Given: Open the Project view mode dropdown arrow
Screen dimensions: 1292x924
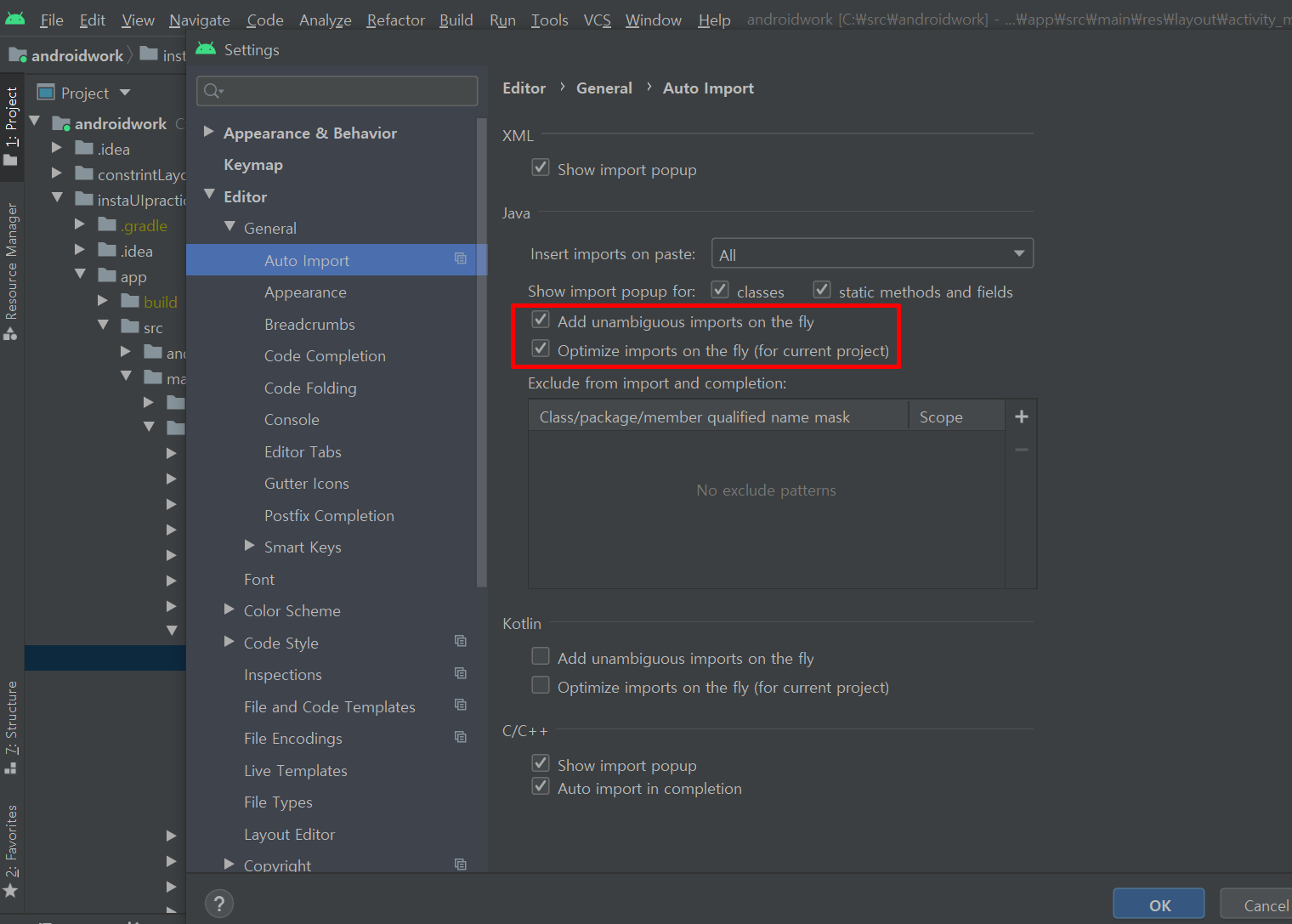Looking at the screenshot, I should pos(125,92).
